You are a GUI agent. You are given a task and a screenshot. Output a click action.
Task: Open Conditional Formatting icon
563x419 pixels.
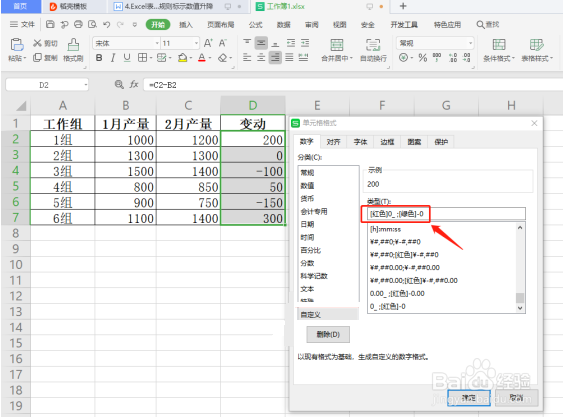point(499,45)
